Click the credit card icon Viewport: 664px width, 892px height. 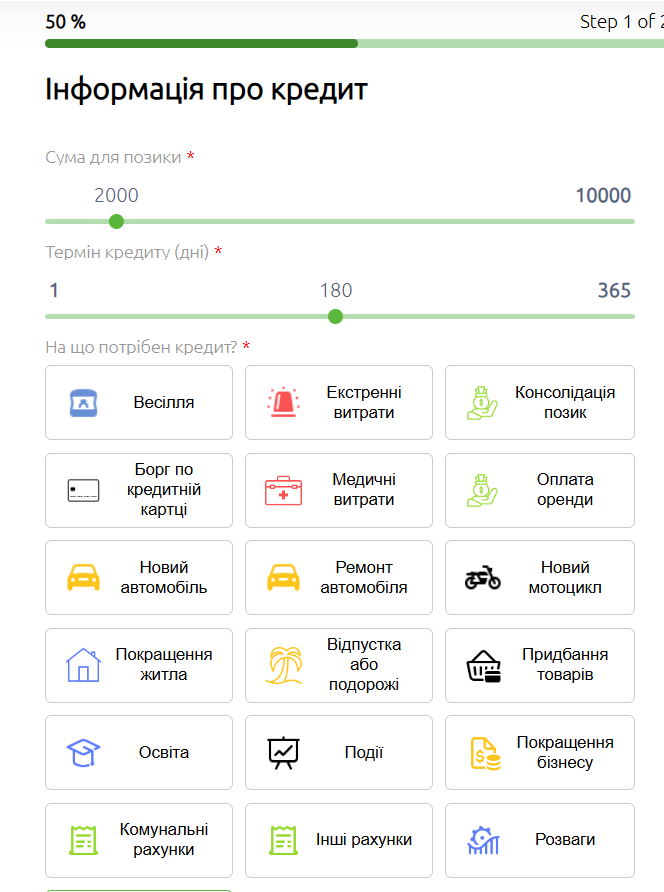(84, 490)
